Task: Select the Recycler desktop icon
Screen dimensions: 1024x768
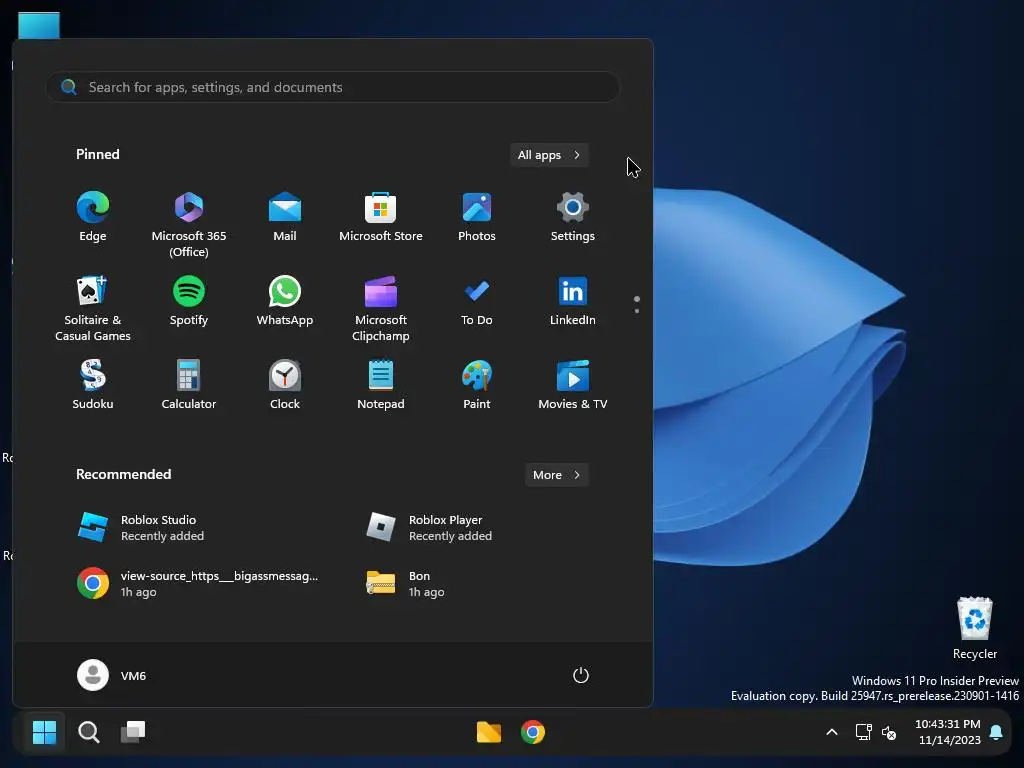Action: pyautogui.click(x=974, y=628)
